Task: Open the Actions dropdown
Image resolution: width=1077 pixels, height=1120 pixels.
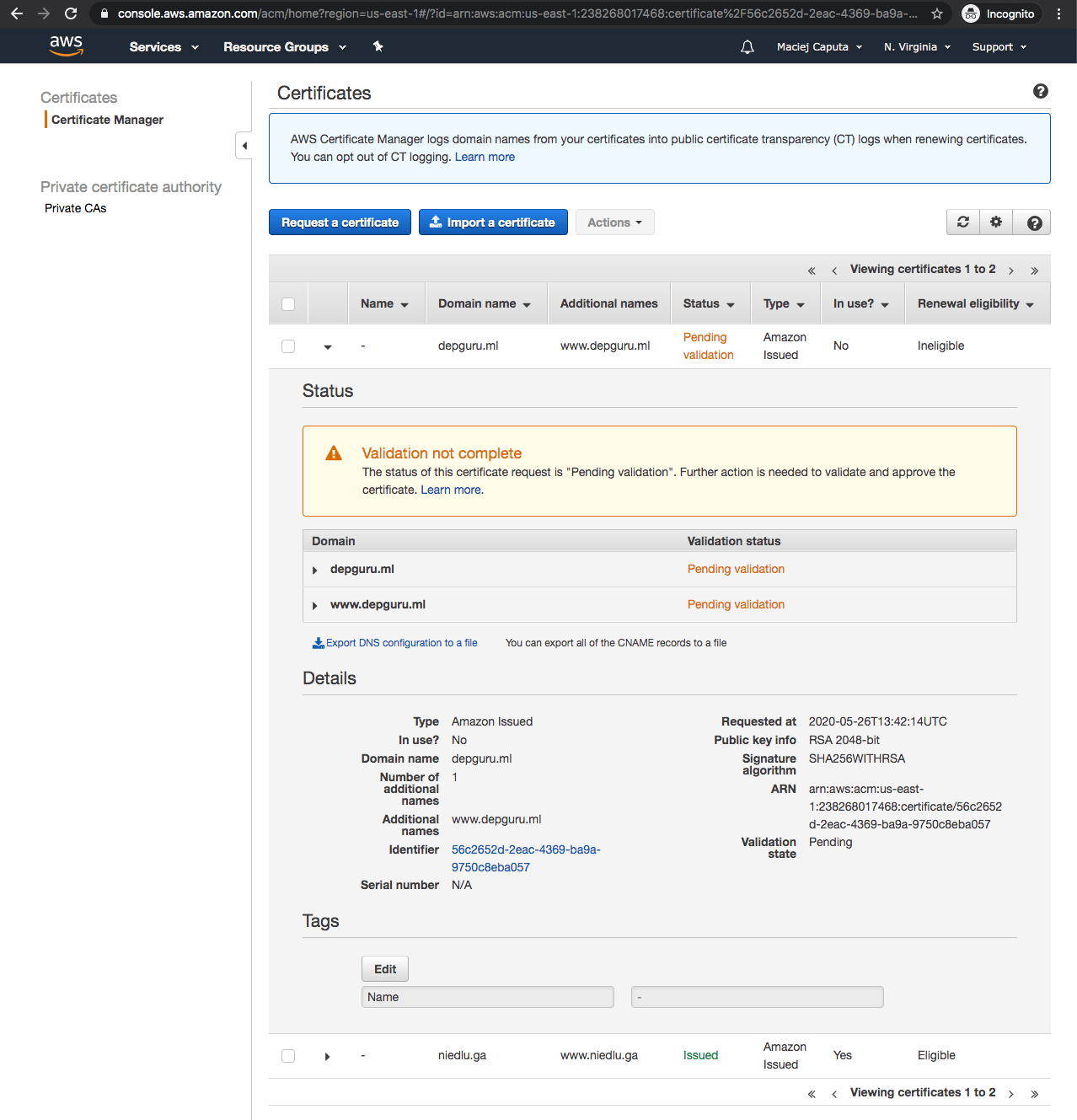Action: pyautogui.click(x=614, y=222)
